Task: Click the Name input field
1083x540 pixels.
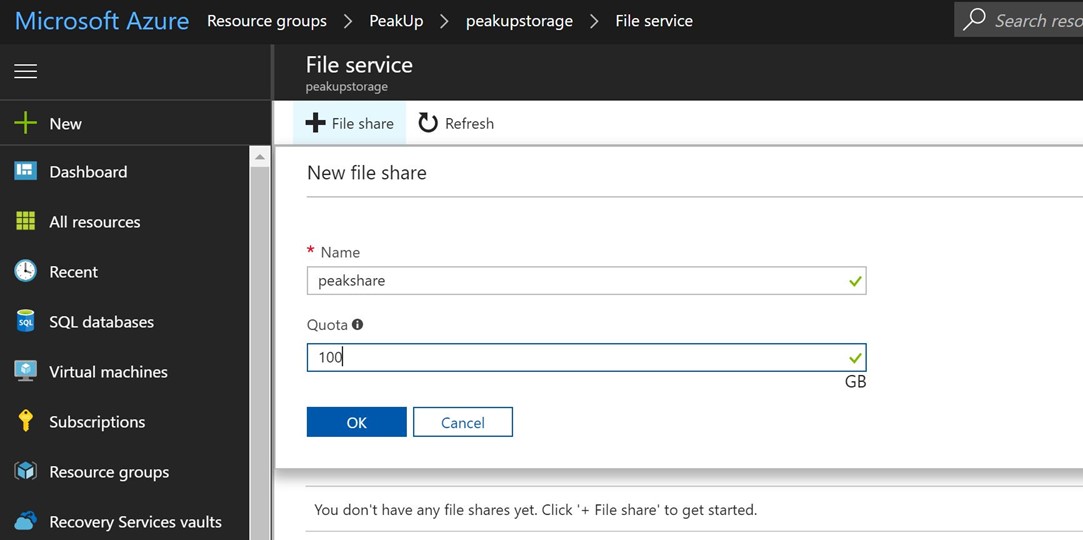Action: pos(586,281)
